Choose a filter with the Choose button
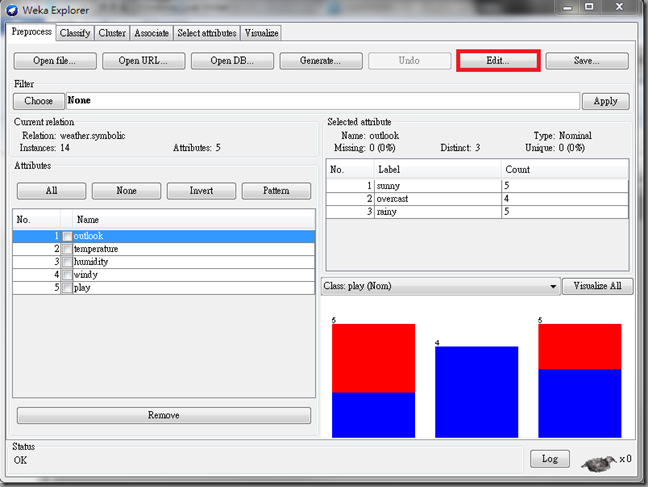 pyautogui.click(x=38, y=101)
